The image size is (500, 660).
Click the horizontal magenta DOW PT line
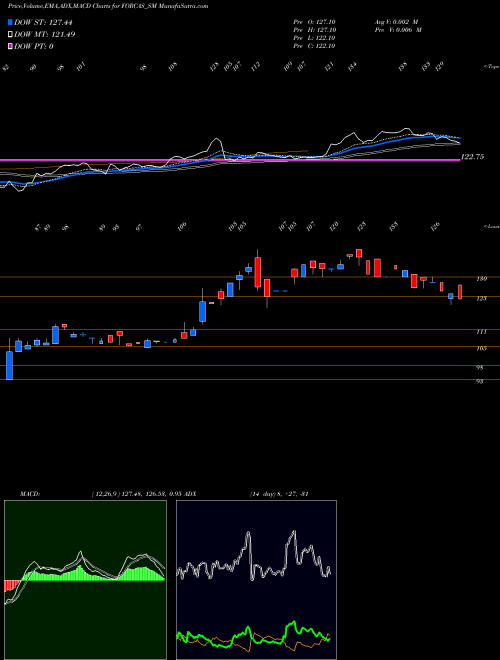(x=230, y=160)
